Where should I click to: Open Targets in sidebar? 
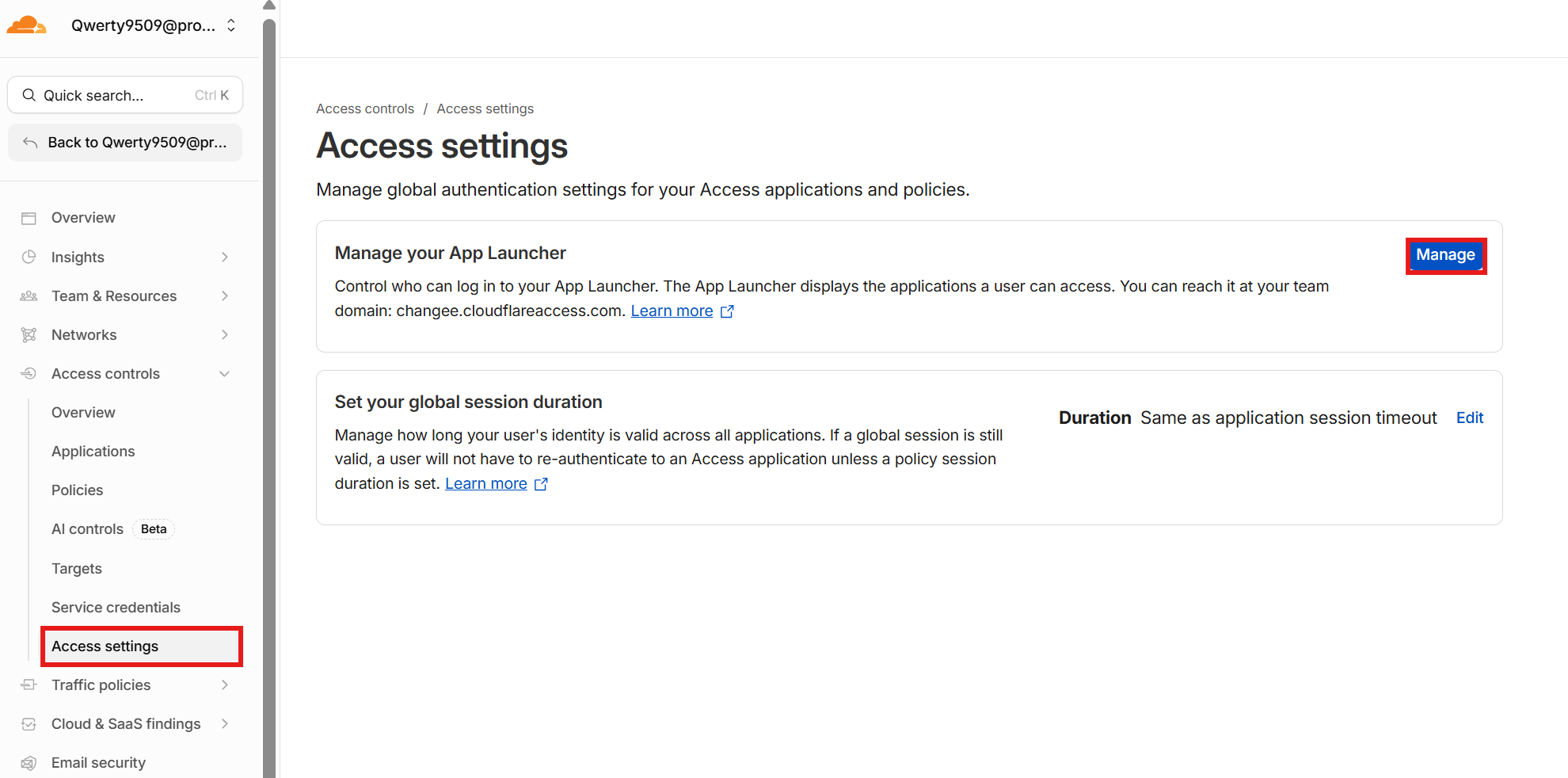(76, 569)
